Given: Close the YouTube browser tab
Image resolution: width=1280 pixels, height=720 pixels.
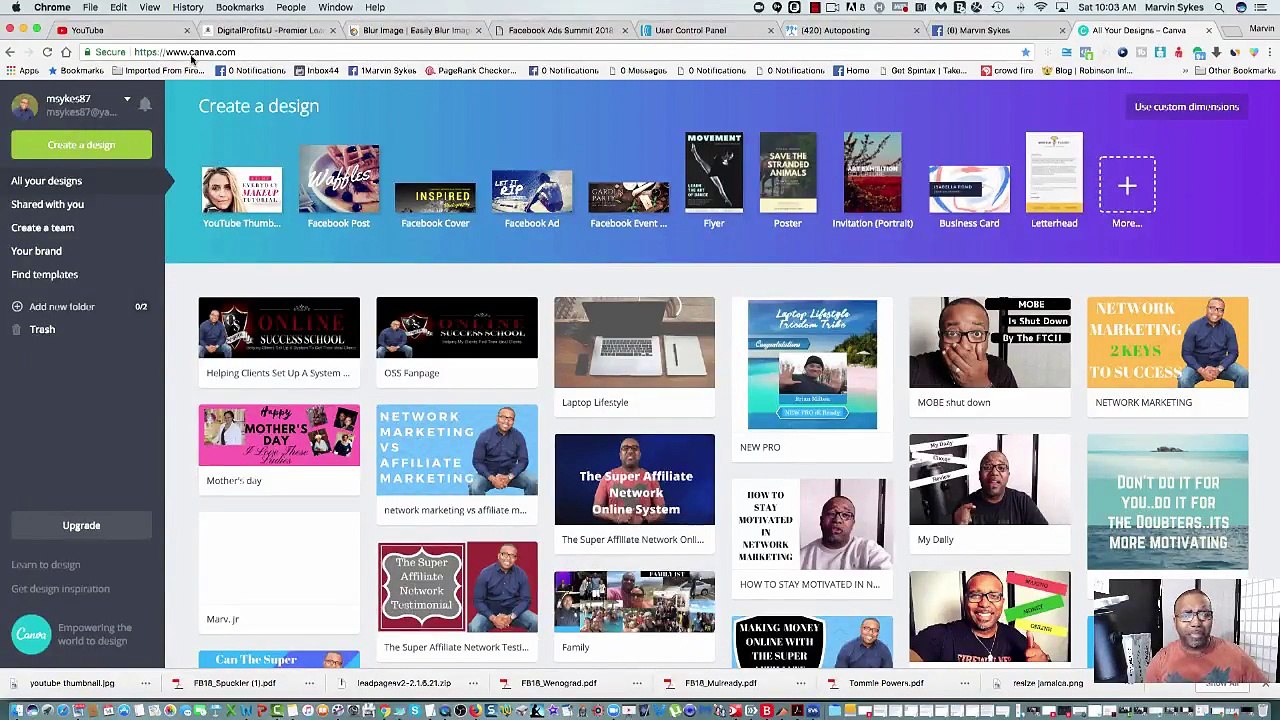Looking at the screenshot, I should (x=186, y=31).
